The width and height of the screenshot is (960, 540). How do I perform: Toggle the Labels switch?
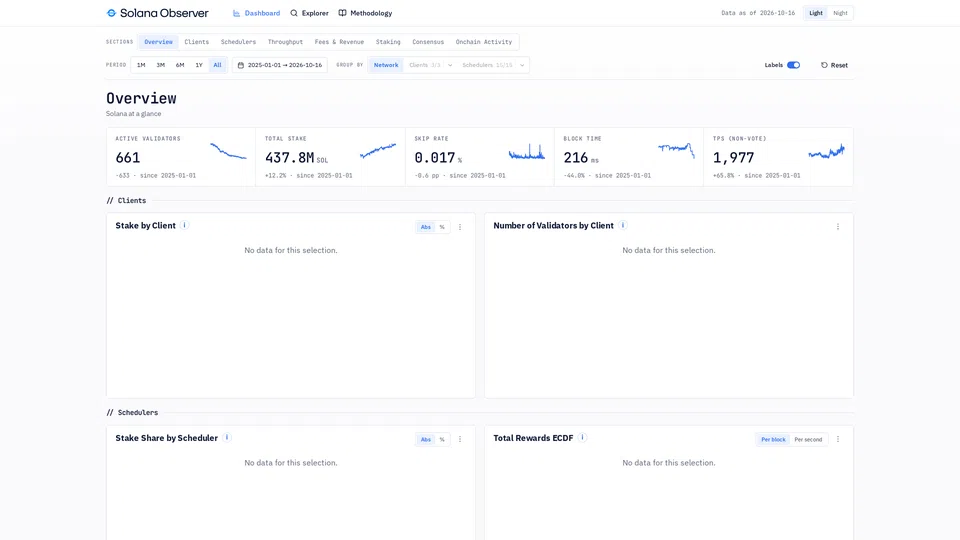(793, 65)
